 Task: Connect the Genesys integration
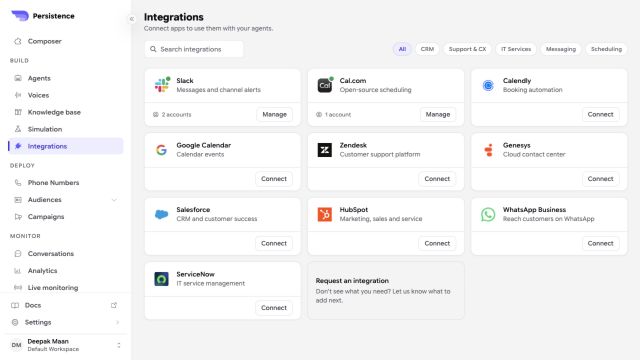[x=600, y=179]
